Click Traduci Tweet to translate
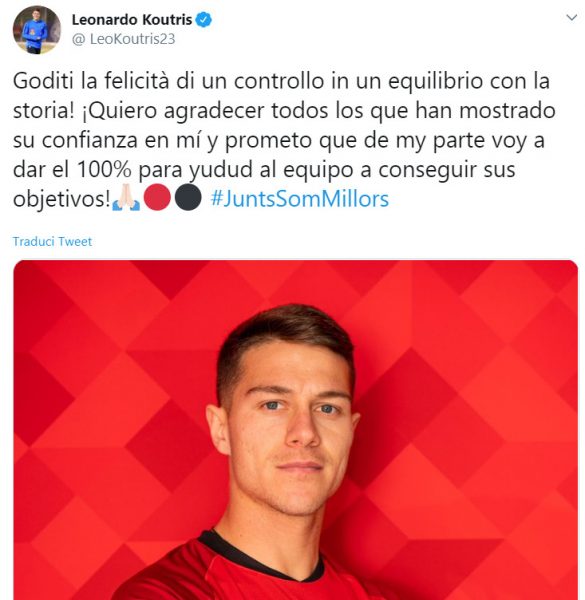 tap(52, 241)
